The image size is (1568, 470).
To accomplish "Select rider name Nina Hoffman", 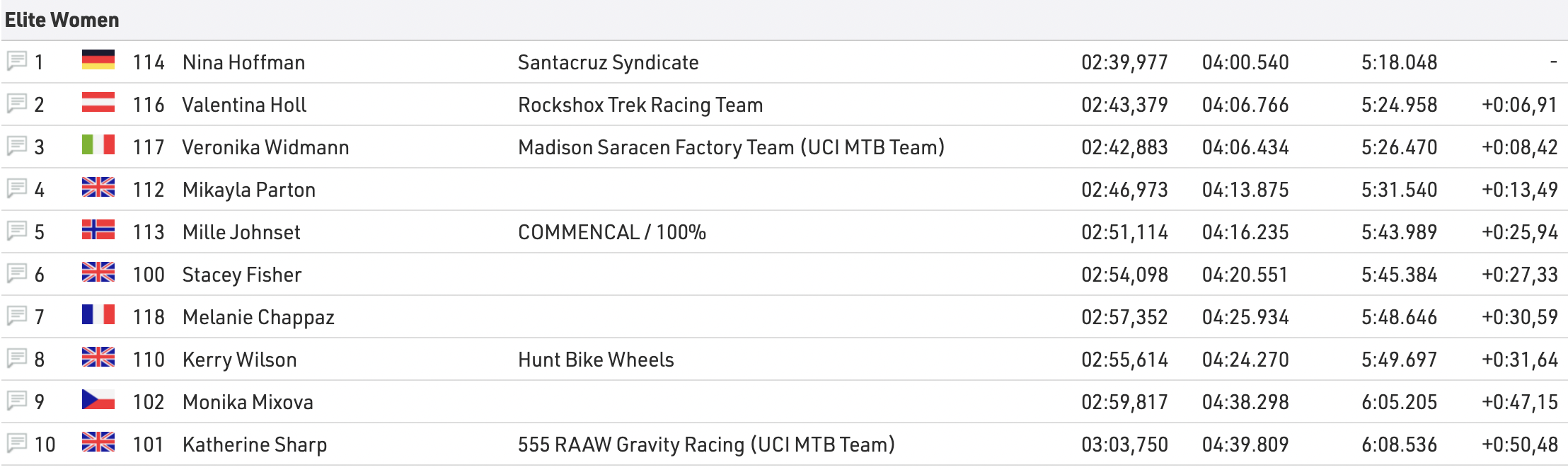I will [x=243, y=62].
